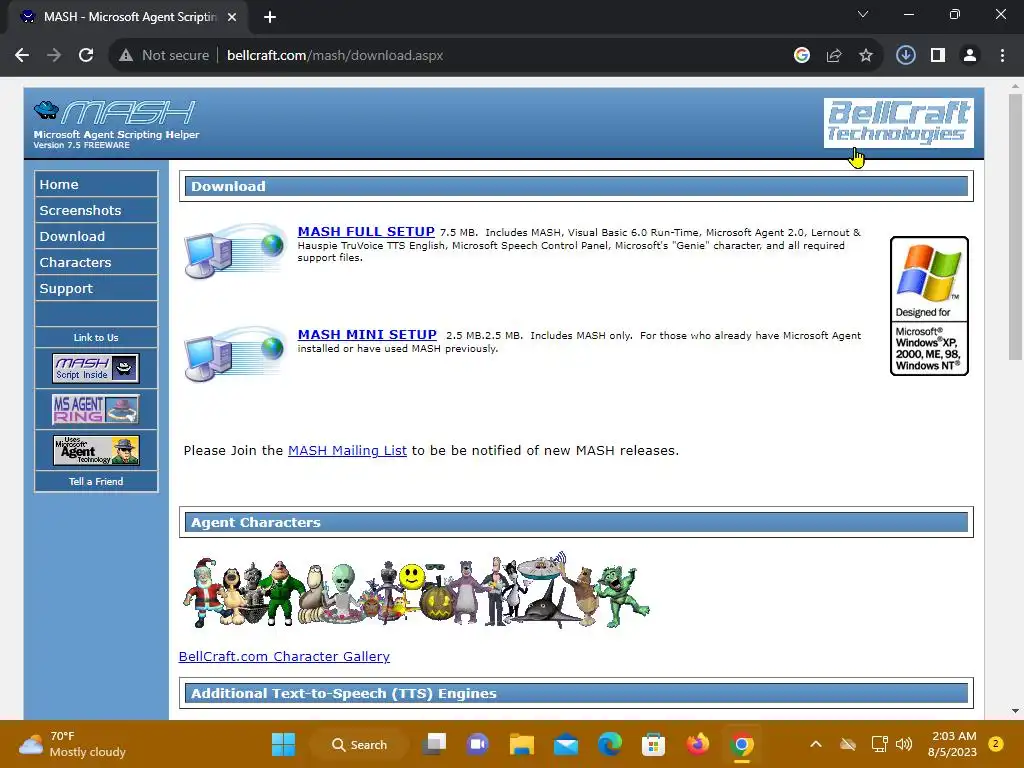1024x768 pixels.
Task: Open Screenshots in the sidebar menu
Action: coord(96,210)
